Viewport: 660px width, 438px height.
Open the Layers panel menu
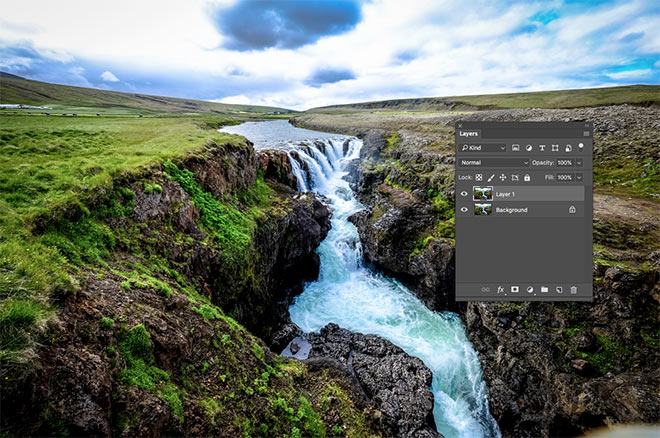coord(586,134)
